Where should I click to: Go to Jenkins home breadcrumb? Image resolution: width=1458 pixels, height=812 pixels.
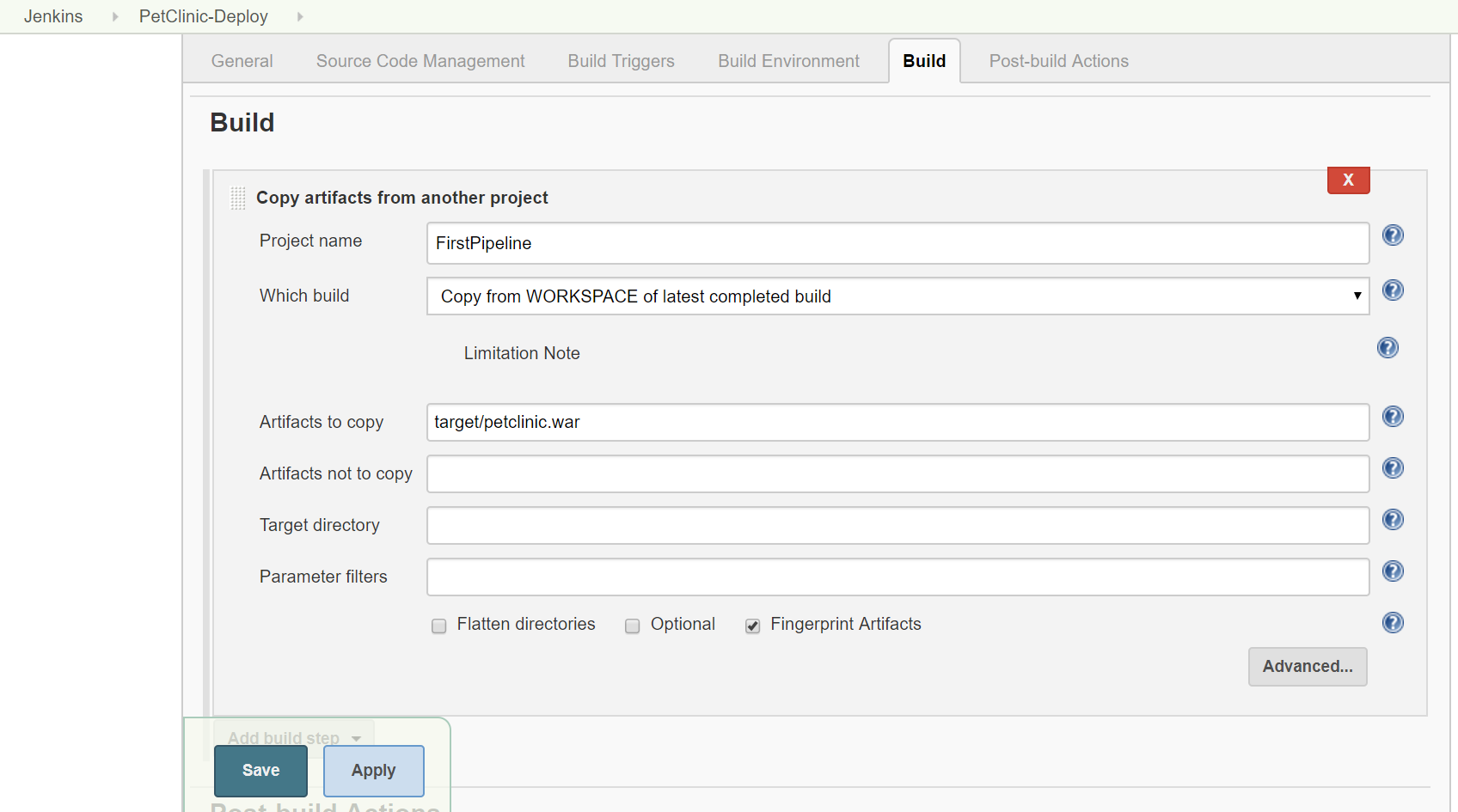pos(53,16)
